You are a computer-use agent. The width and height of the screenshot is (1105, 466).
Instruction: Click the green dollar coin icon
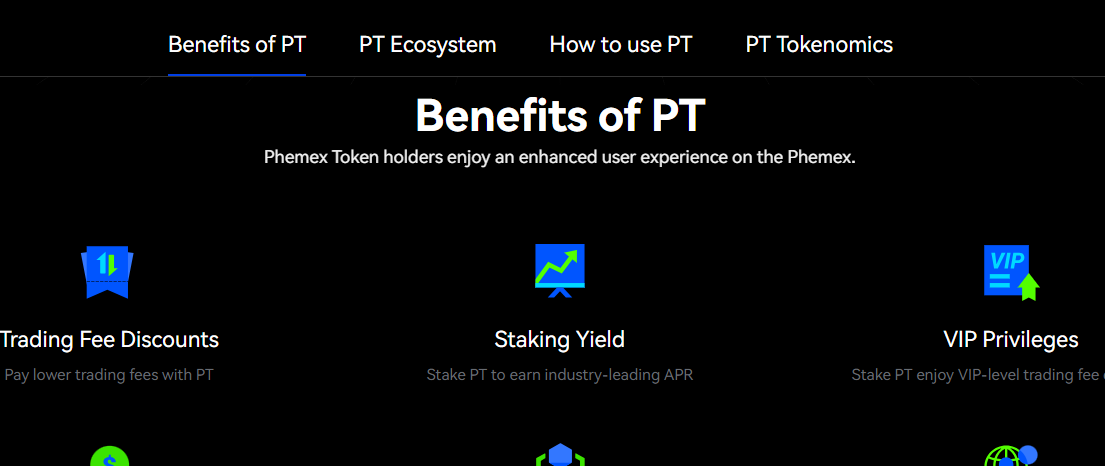(x=110, y=456)
